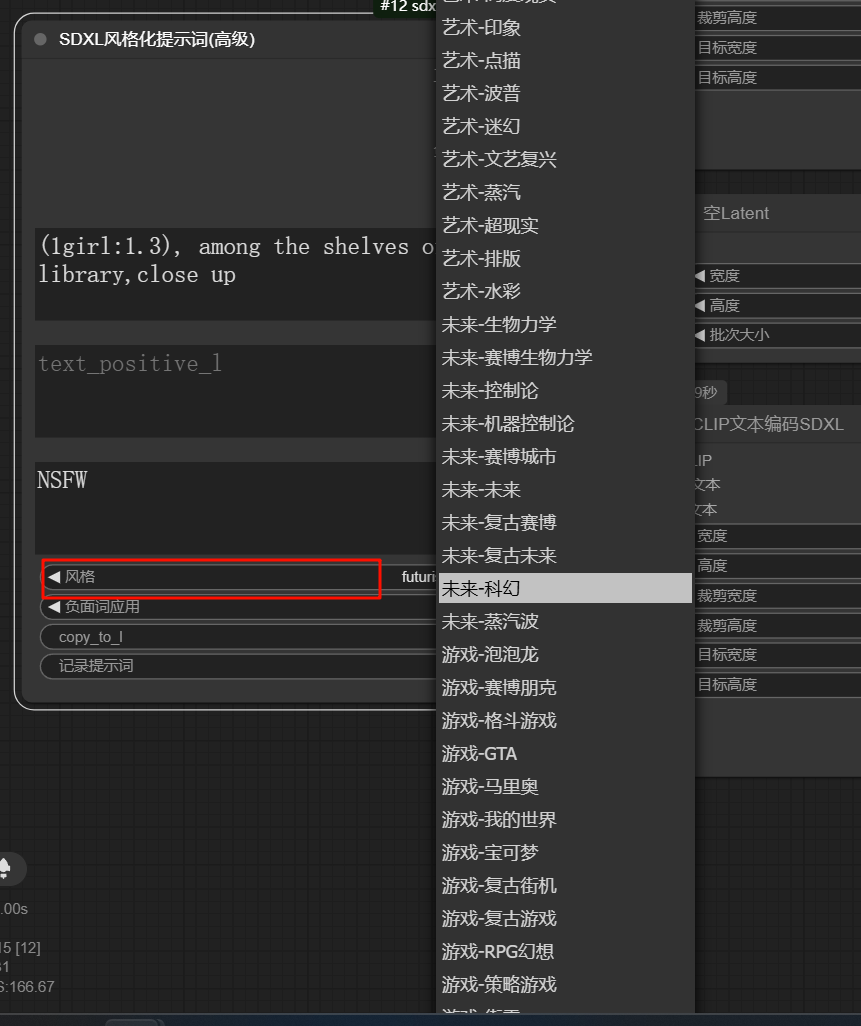Choose 未来-生物力学 style entry
This screenshot has height=1026, width=861.
tap(565, 325)
